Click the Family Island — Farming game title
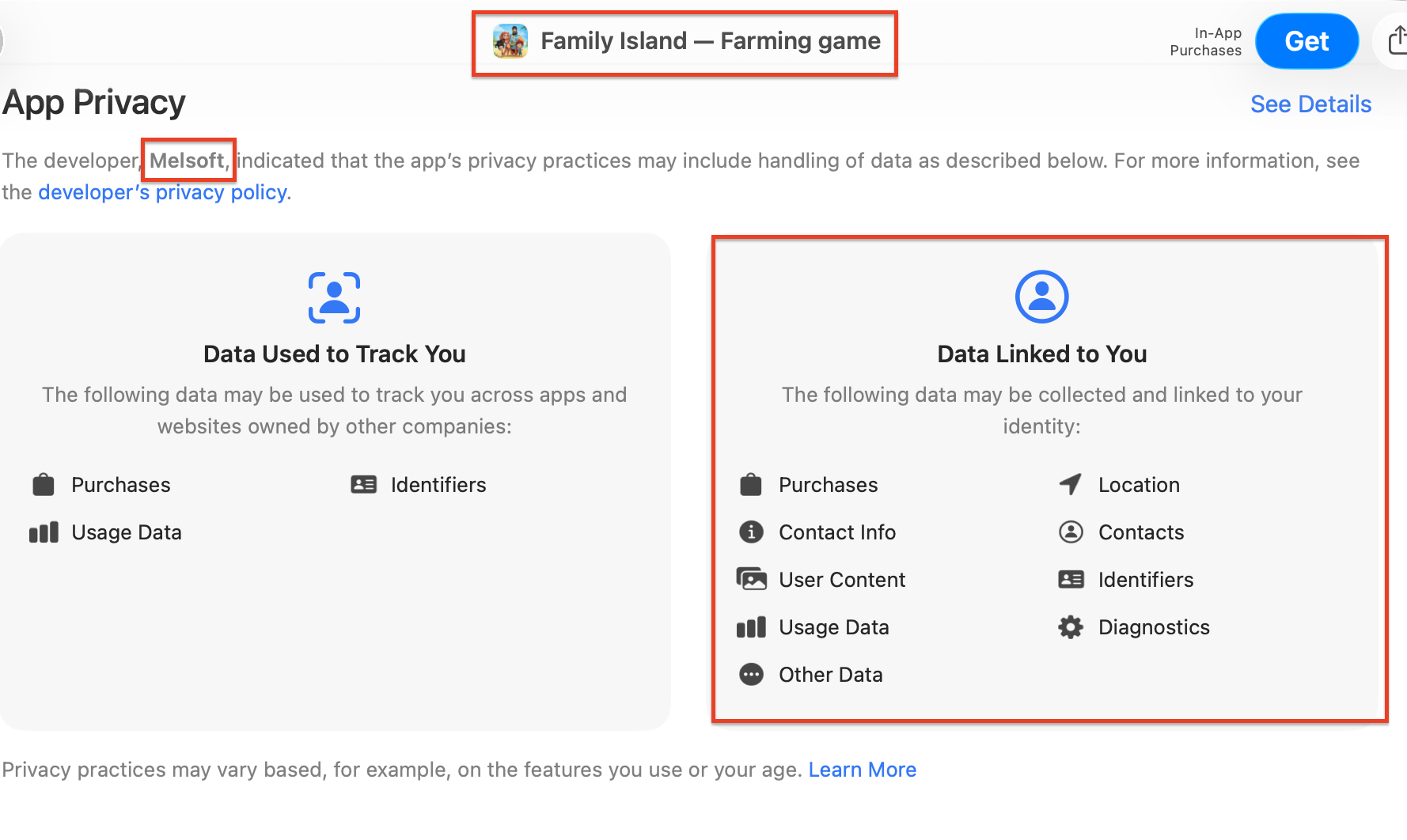Viewport: 1407px width, 840px height. pos(710,41)
